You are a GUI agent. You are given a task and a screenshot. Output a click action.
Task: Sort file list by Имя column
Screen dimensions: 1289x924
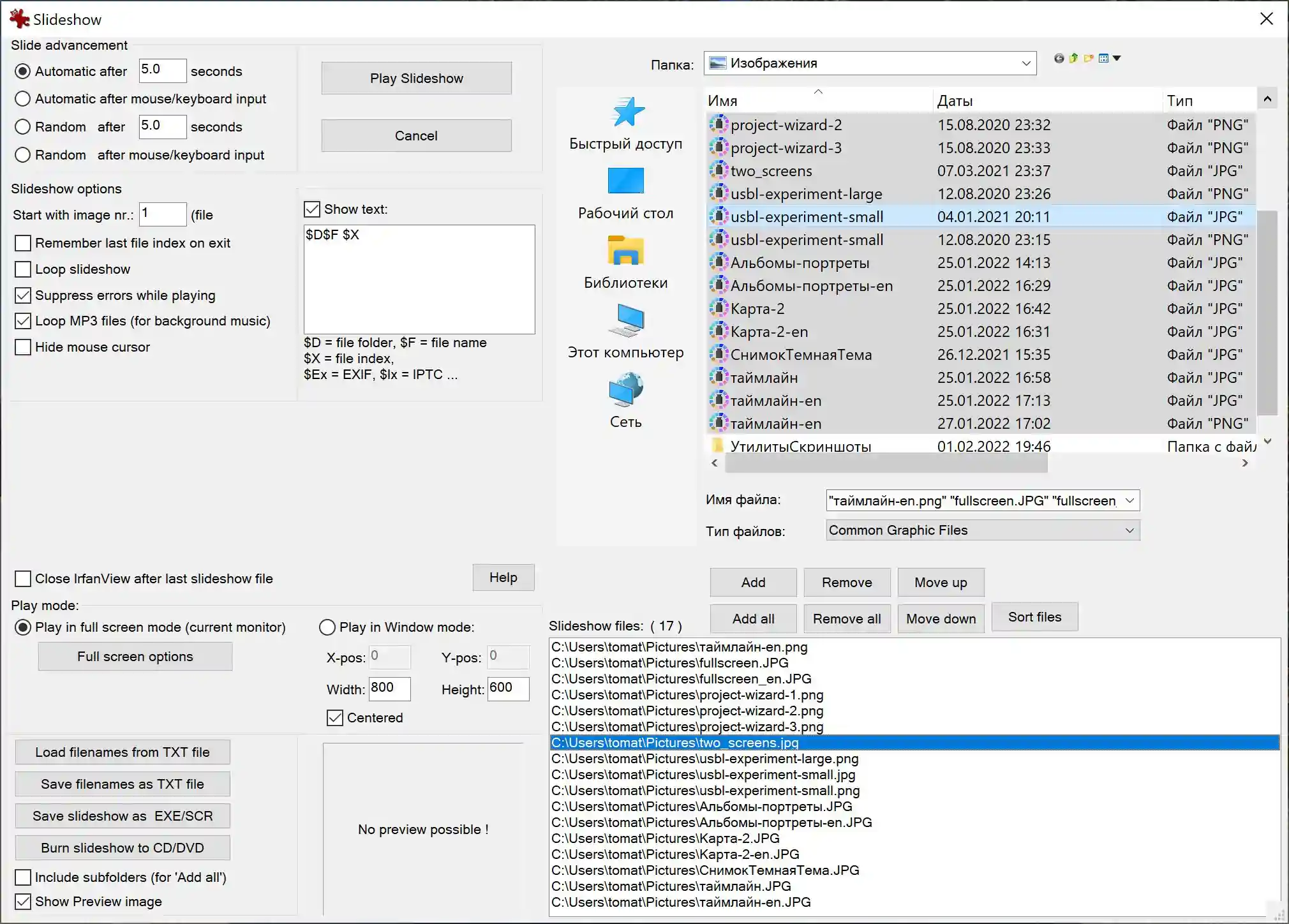click(x=819, y=100)
